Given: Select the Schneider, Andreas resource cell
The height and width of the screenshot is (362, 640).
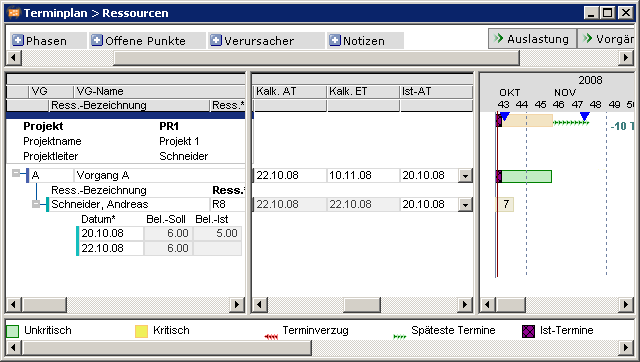Looking at the screenshot, I should click(x=129, y=204).
